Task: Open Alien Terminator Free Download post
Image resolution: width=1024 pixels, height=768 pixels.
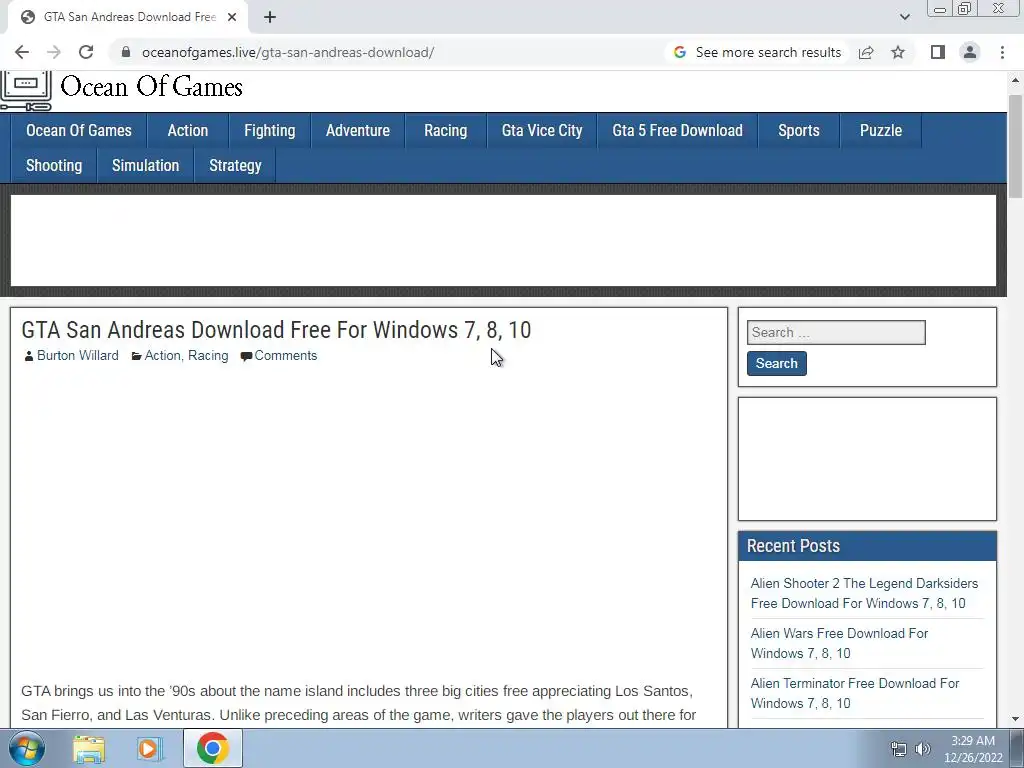Action: coord(855,694)
